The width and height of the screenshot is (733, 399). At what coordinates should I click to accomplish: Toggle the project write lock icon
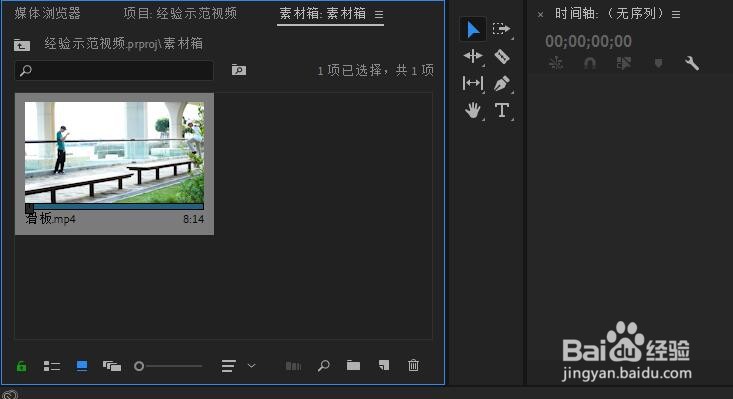coord(22,366)
